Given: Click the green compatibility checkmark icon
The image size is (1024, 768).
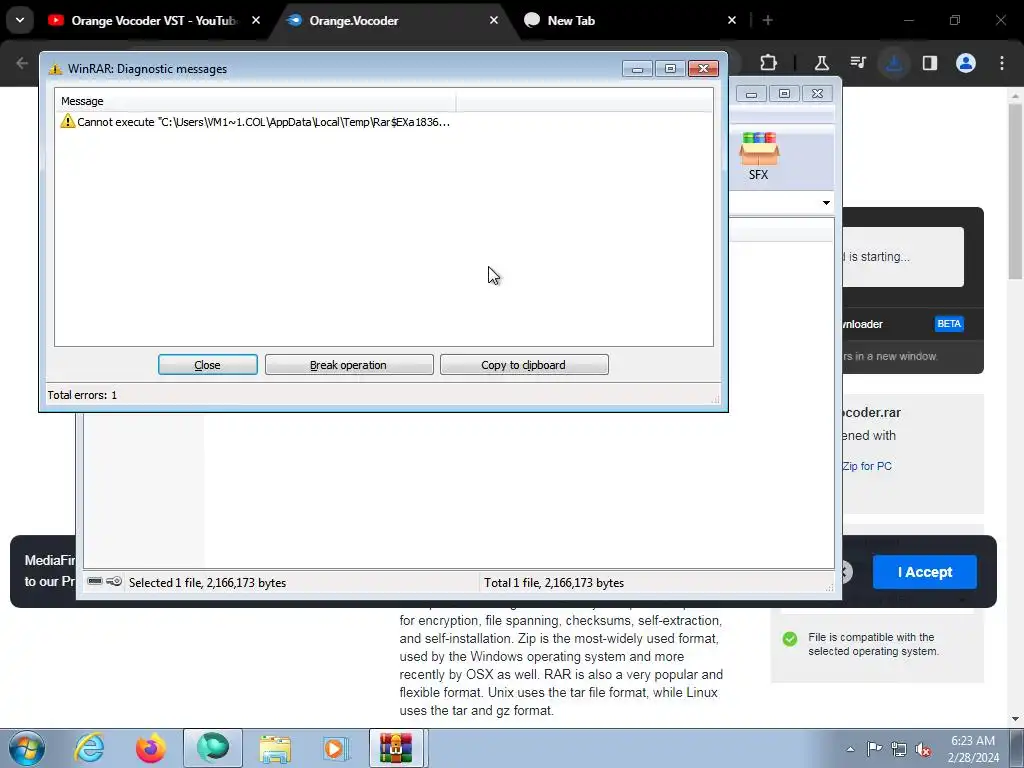Looking at the screenshot, I should click(790, 639).
